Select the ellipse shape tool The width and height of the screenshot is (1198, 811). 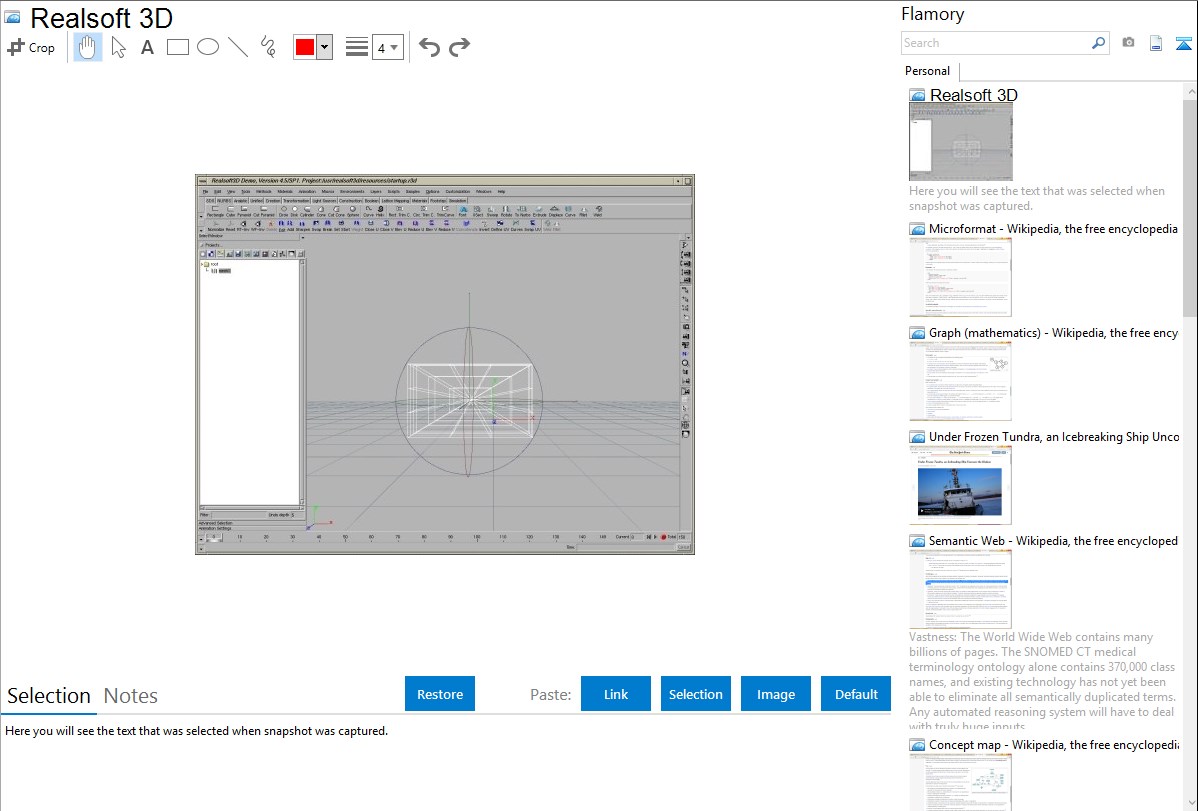tap(208, 47)
